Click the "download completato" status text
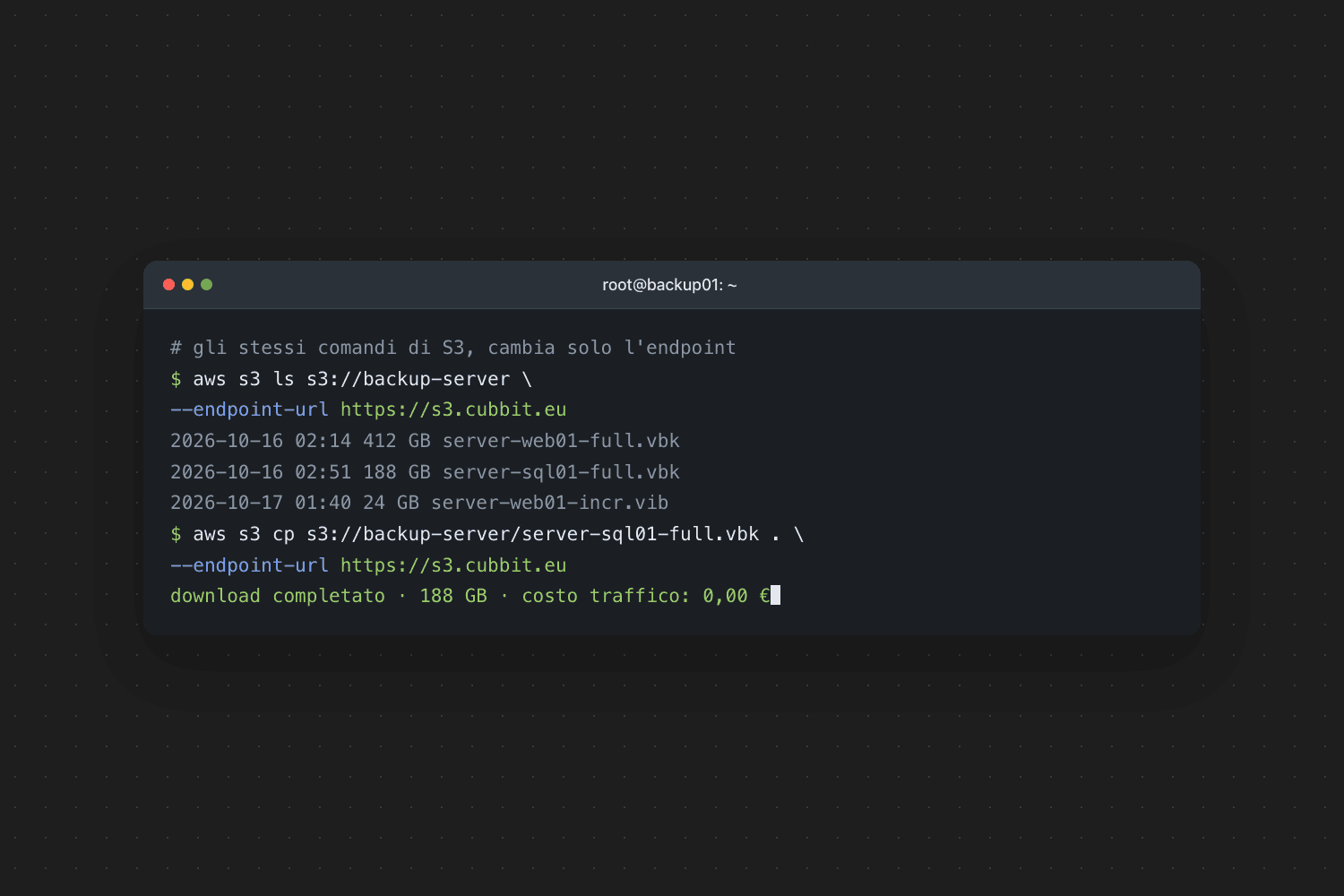1344x896 pixels. click(278, 596)
